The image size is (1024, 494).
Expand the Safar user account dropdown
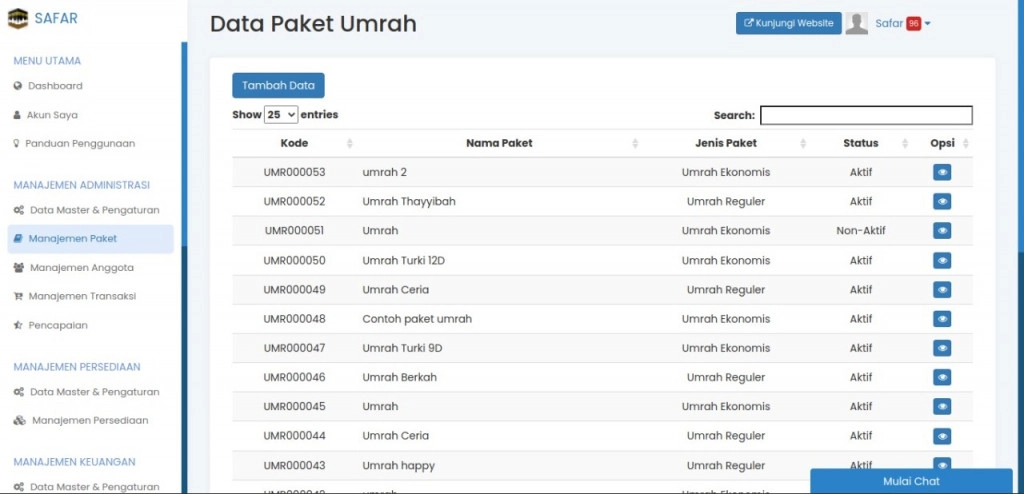(x=902, y=24)
